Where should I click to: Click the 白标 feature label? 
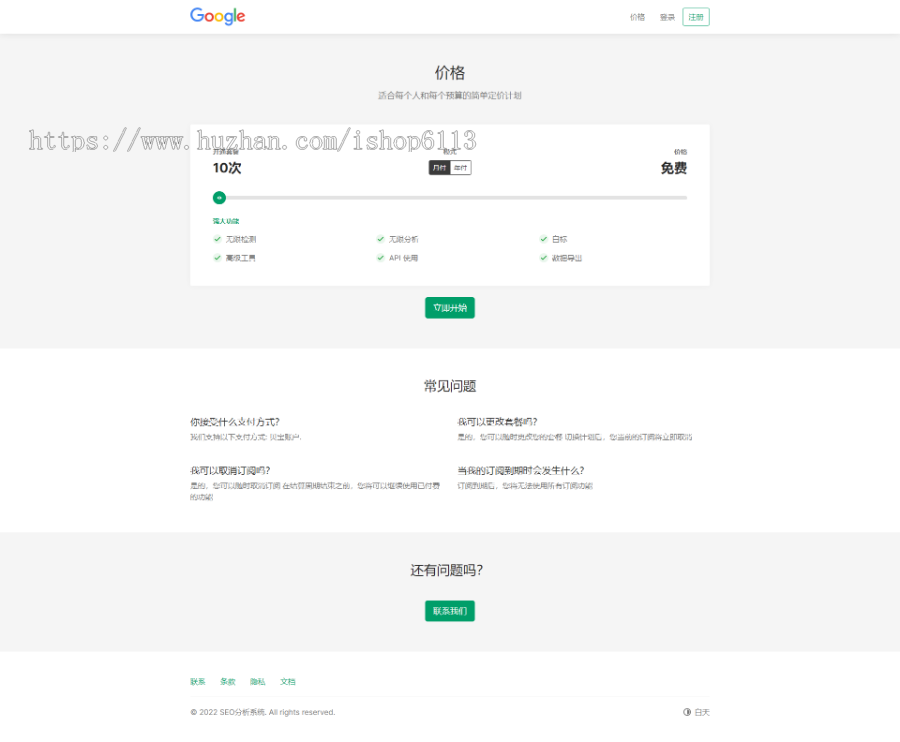pos(560,239)
